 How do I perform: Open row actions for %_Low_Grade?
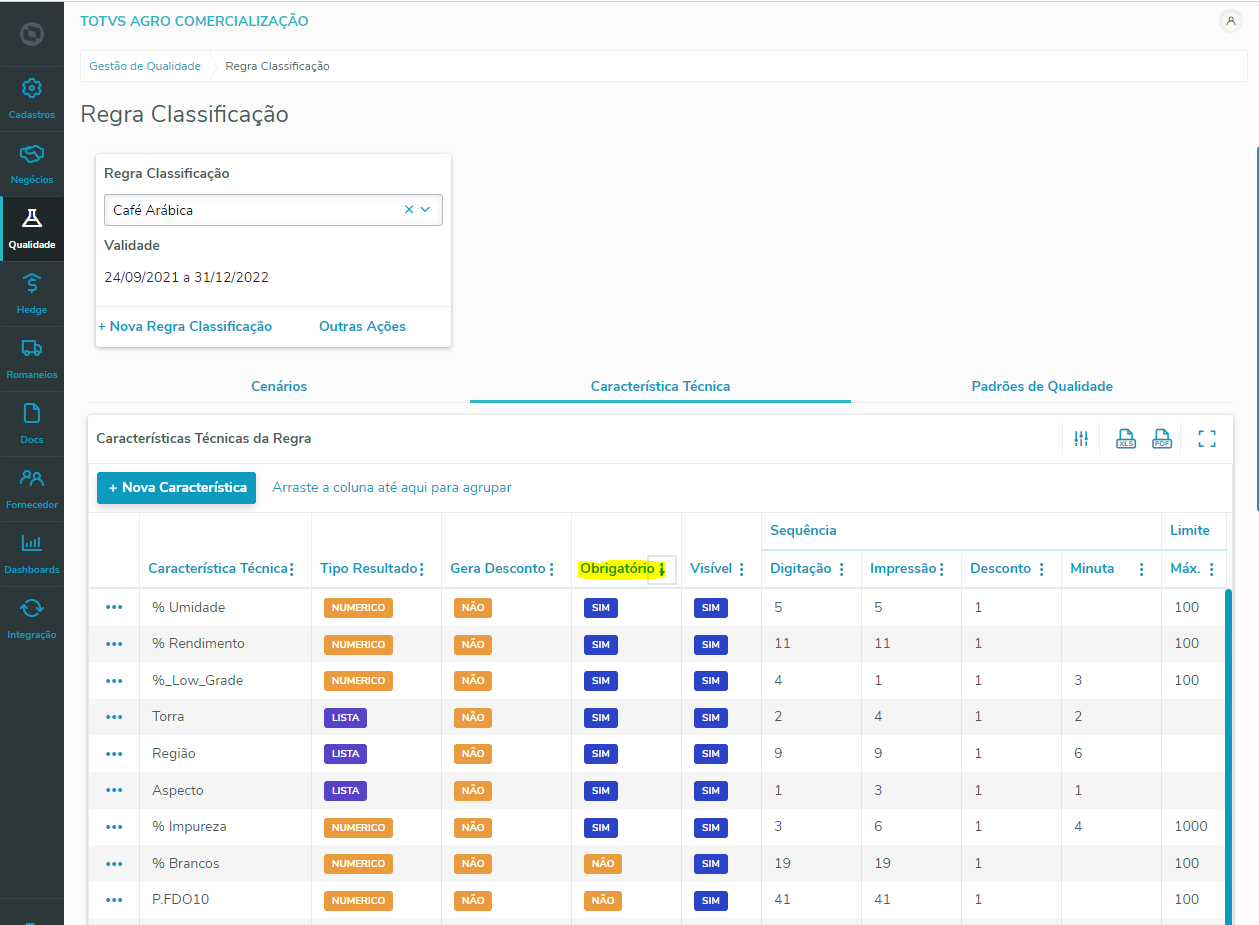114,681
